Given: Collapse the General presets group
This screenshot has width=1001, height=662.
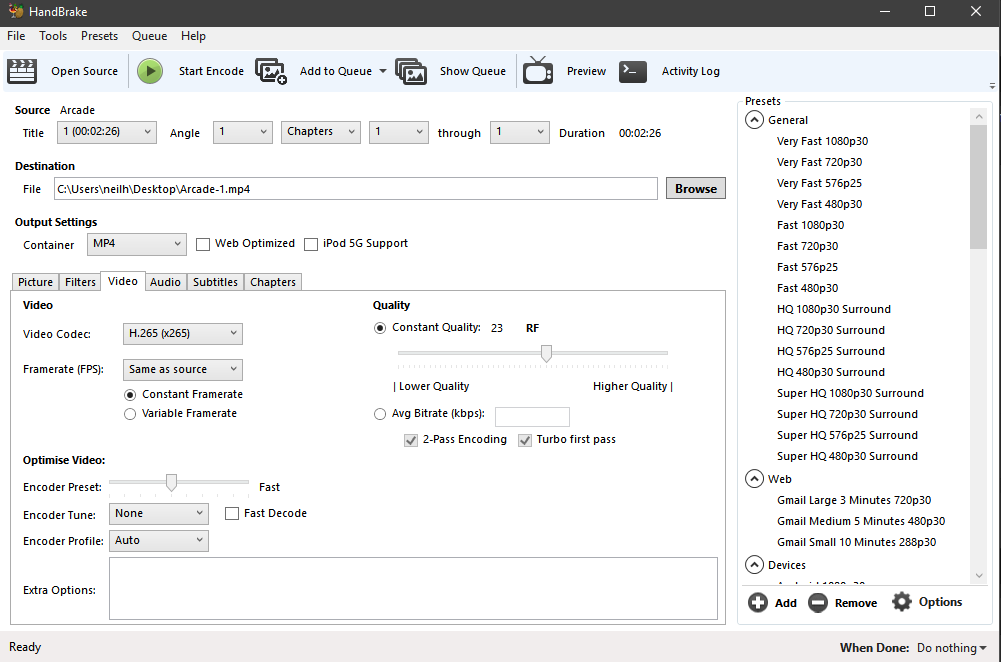Looking at the screenshot, I should coord(754,120).
